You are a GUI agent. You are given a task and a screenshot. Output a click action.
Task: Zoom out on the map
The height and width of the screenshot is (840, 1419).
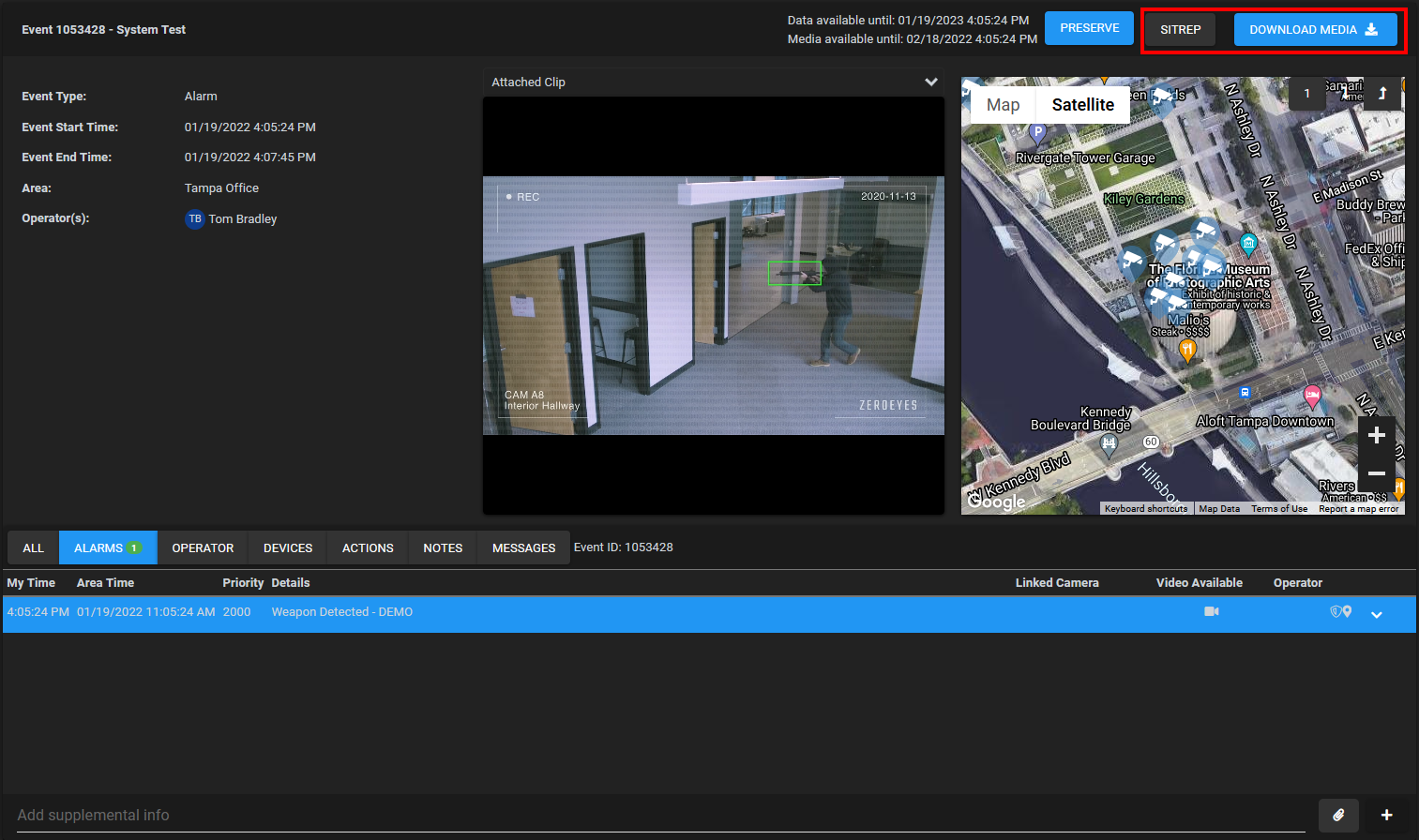[x=1376, y=473]
